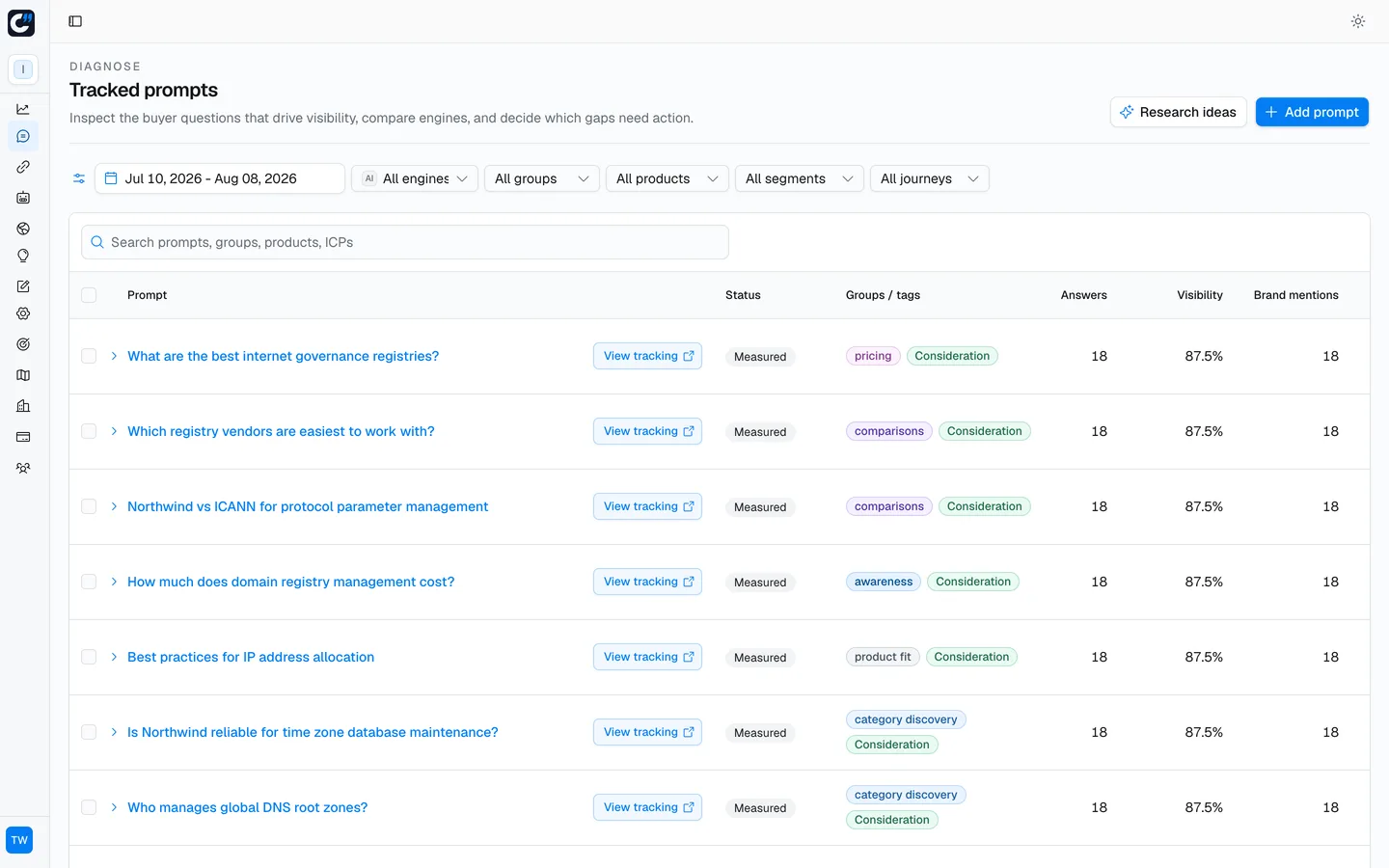Open the Jul 10 - Aug 08 date picker
The width and height of the screenshot is (1389, 868).
(x=220, y=178)
